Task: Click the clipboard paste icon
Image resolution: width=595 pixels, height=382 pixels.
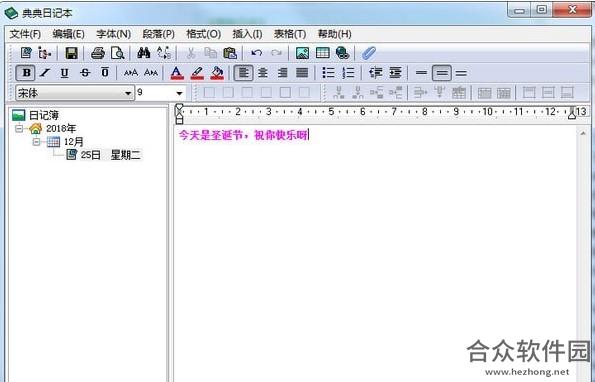Action: [x=230, y=53]
